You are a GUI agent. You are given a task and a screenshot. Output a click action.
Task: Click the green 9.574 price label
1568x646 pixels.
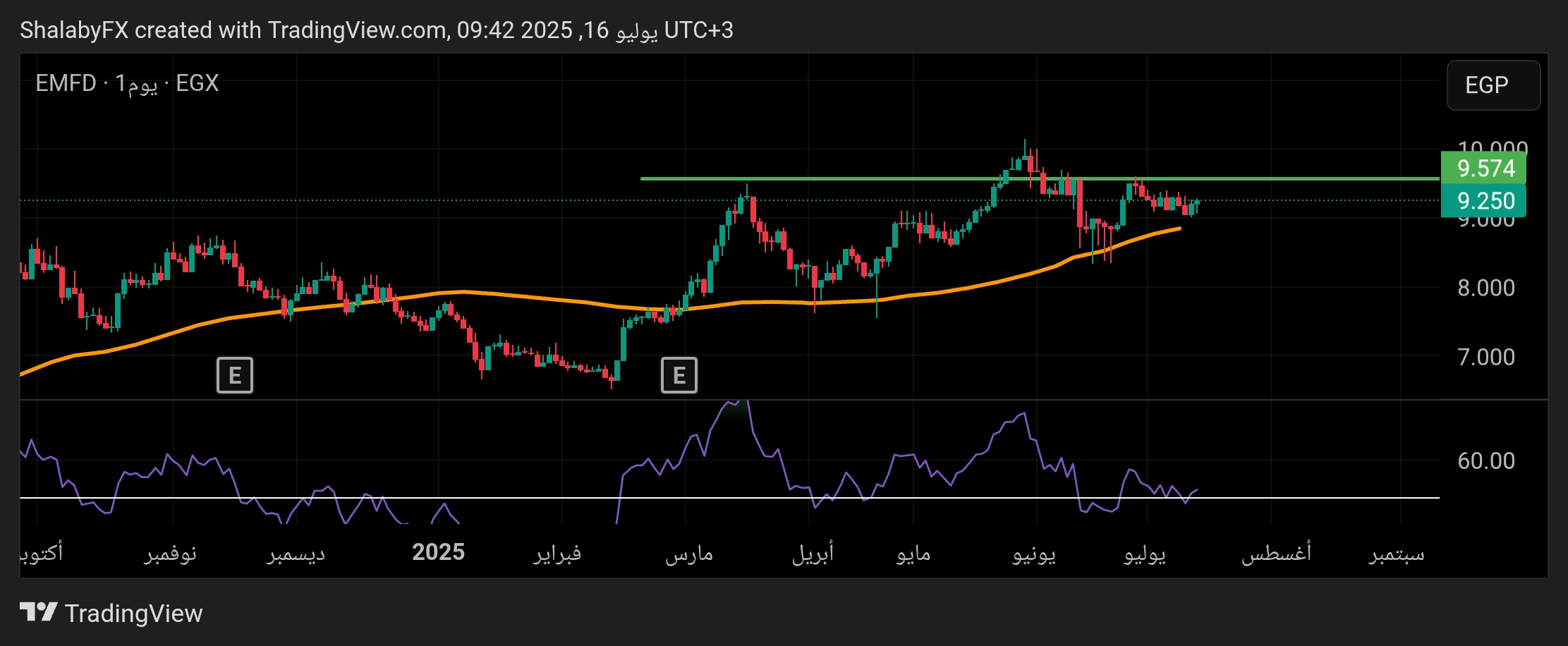(1483, 169)
